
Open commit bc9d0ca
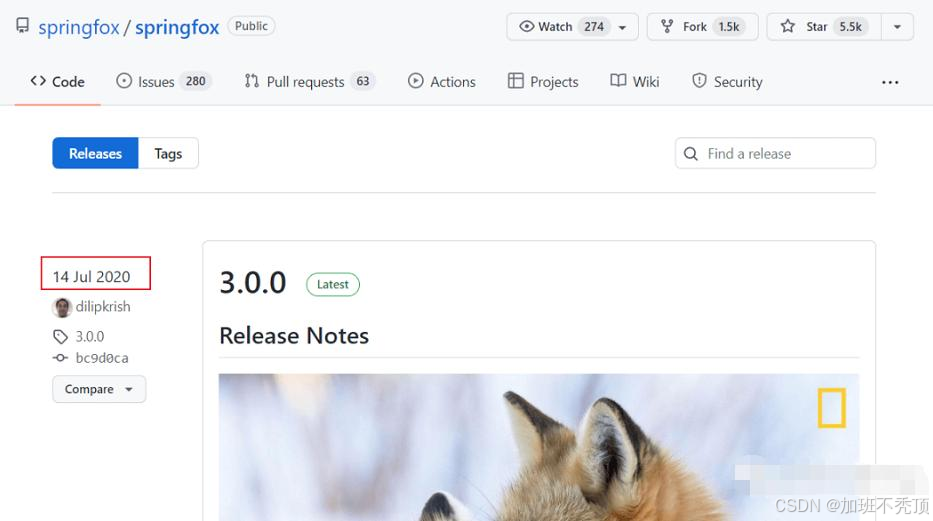pos(102,358)
